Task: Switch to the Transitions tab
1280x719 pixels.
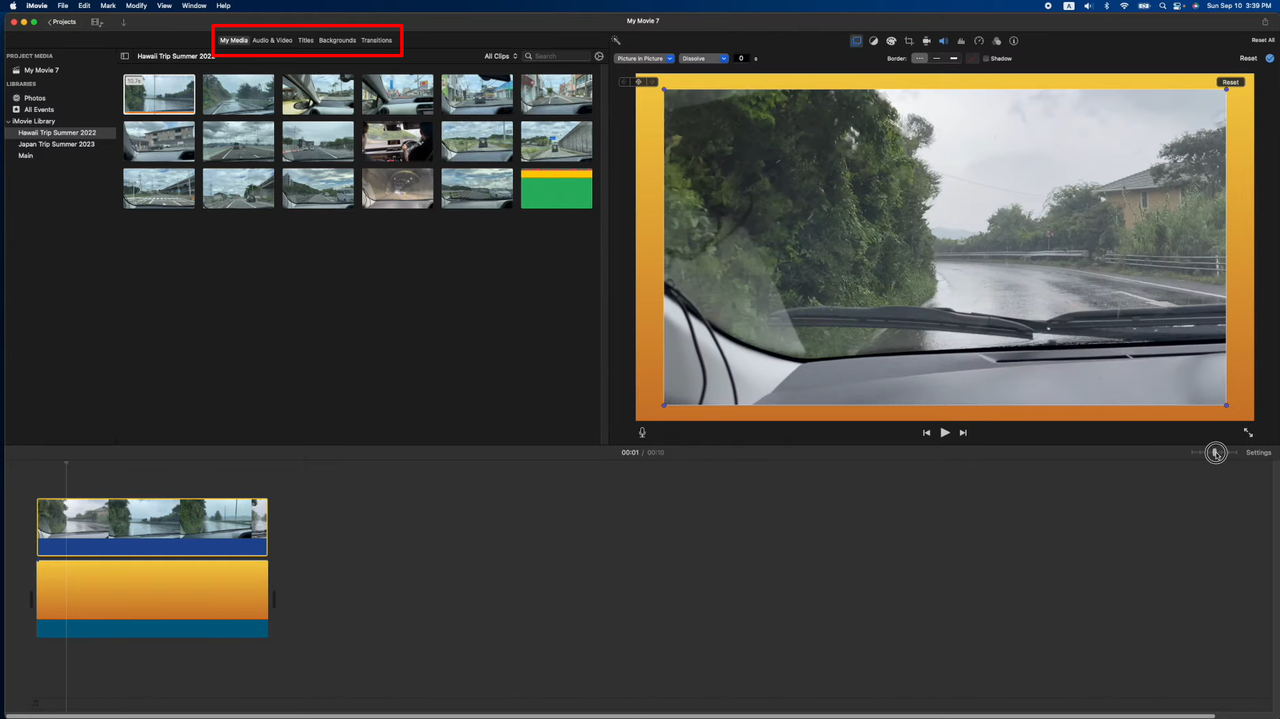Action: coord(376,41)
